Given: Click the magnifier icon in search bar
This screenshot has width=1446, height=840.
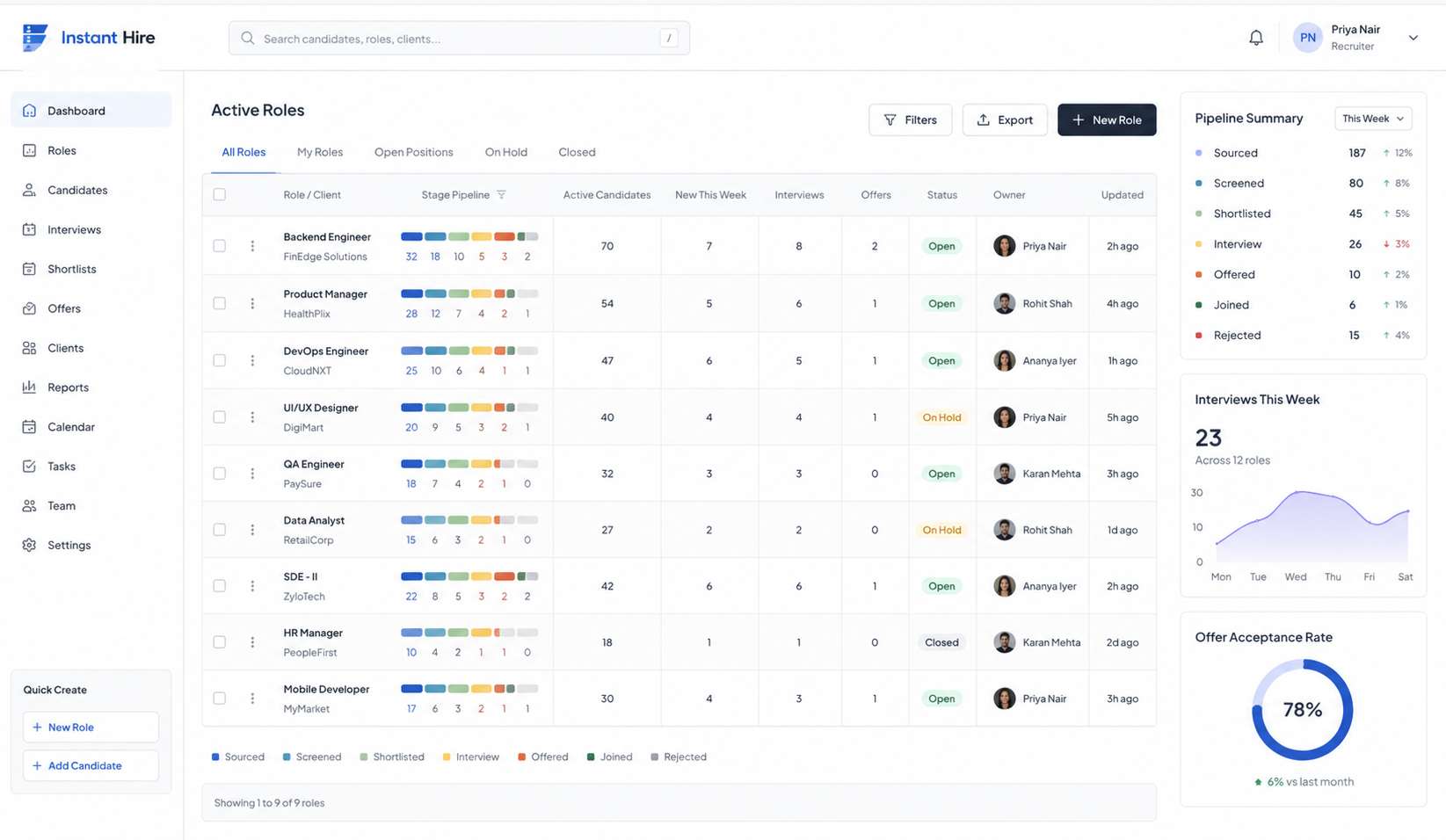Looking at the screenshot, I should point(248,39).
